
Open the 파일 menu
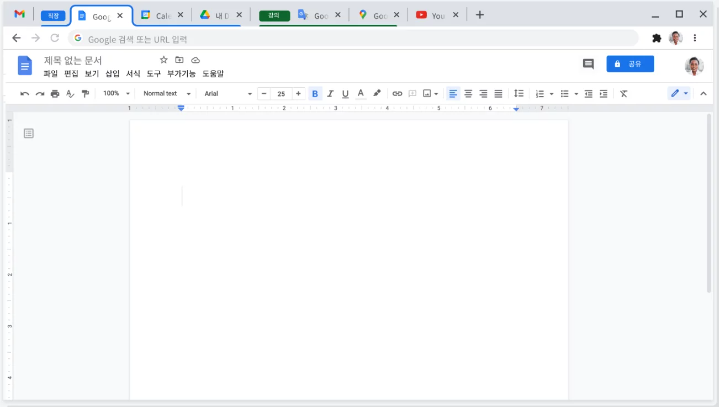pos(50,73)
